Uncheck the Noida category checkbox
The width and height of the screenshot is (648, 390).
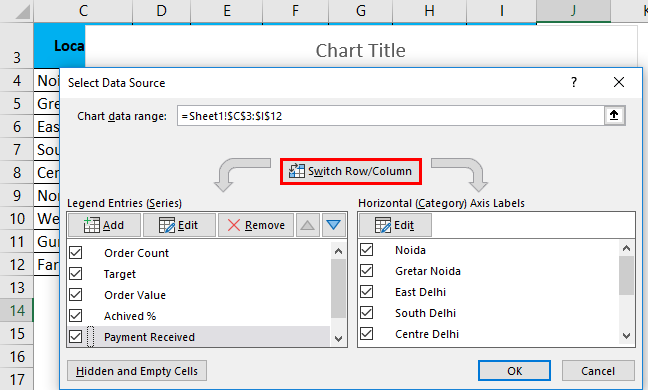[x=367, y=250]
